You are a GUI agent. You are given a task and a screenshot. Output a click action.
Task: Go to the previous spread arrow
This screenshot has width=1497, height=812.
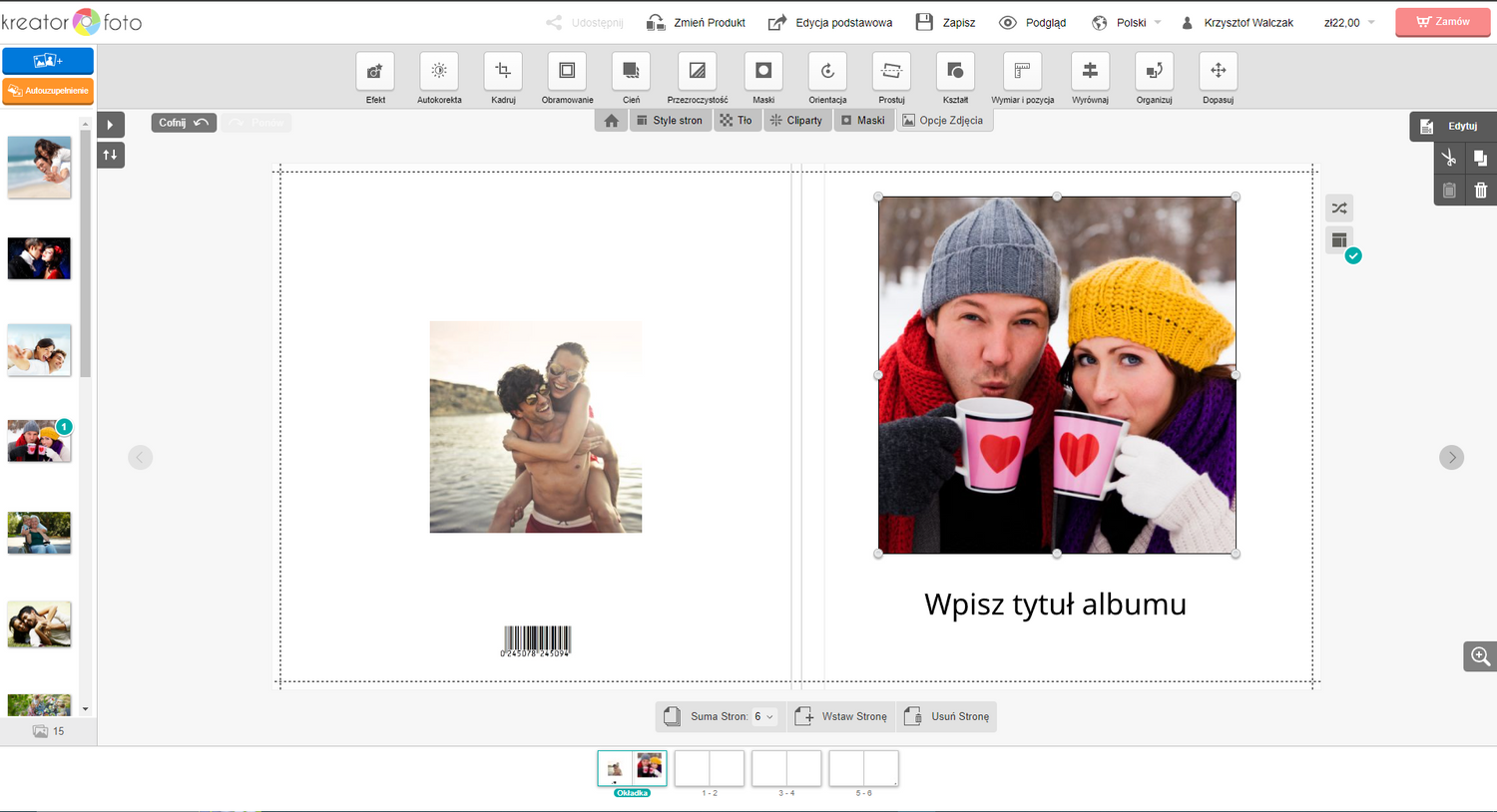point(141,457)
